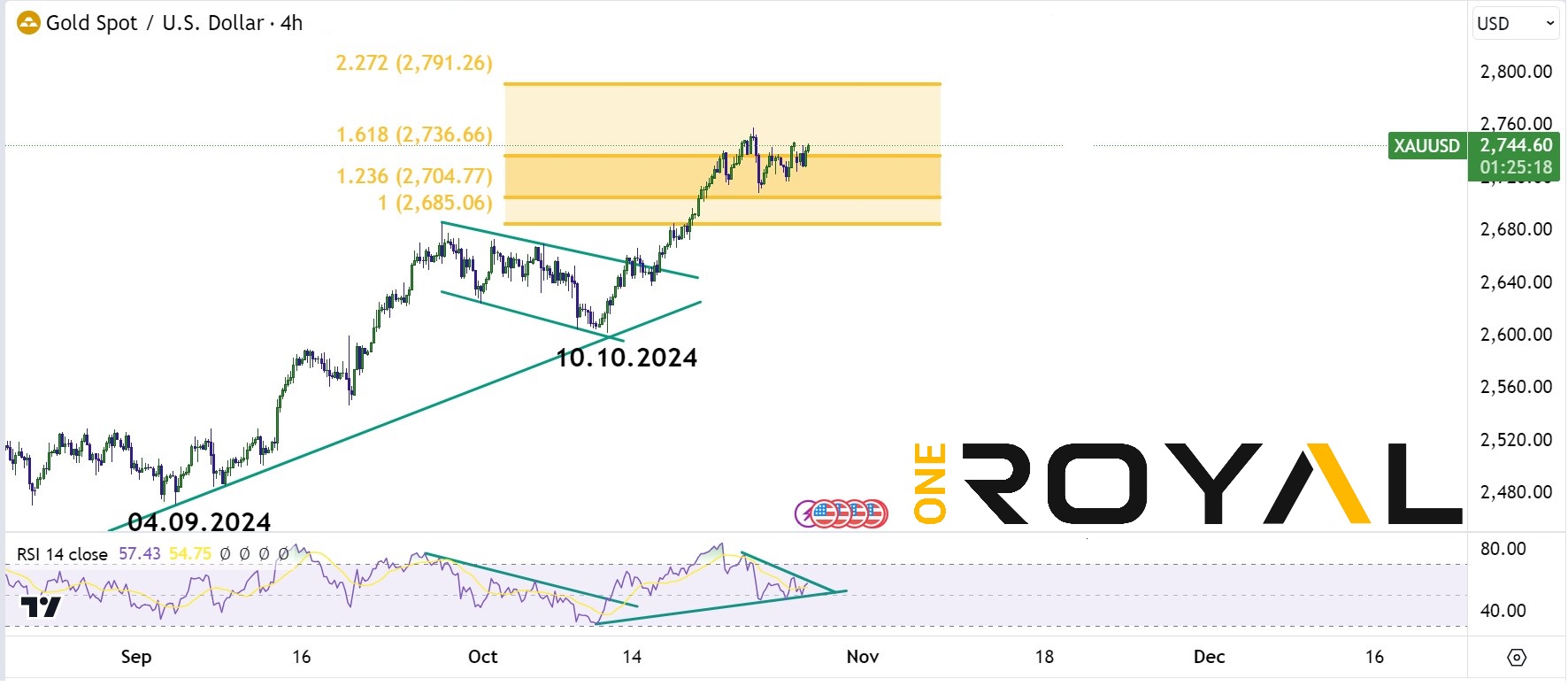This screenshot has width=1568, height=694.
Task: Click the RSI 80.00 scale label
Action: coord(1503,549)
